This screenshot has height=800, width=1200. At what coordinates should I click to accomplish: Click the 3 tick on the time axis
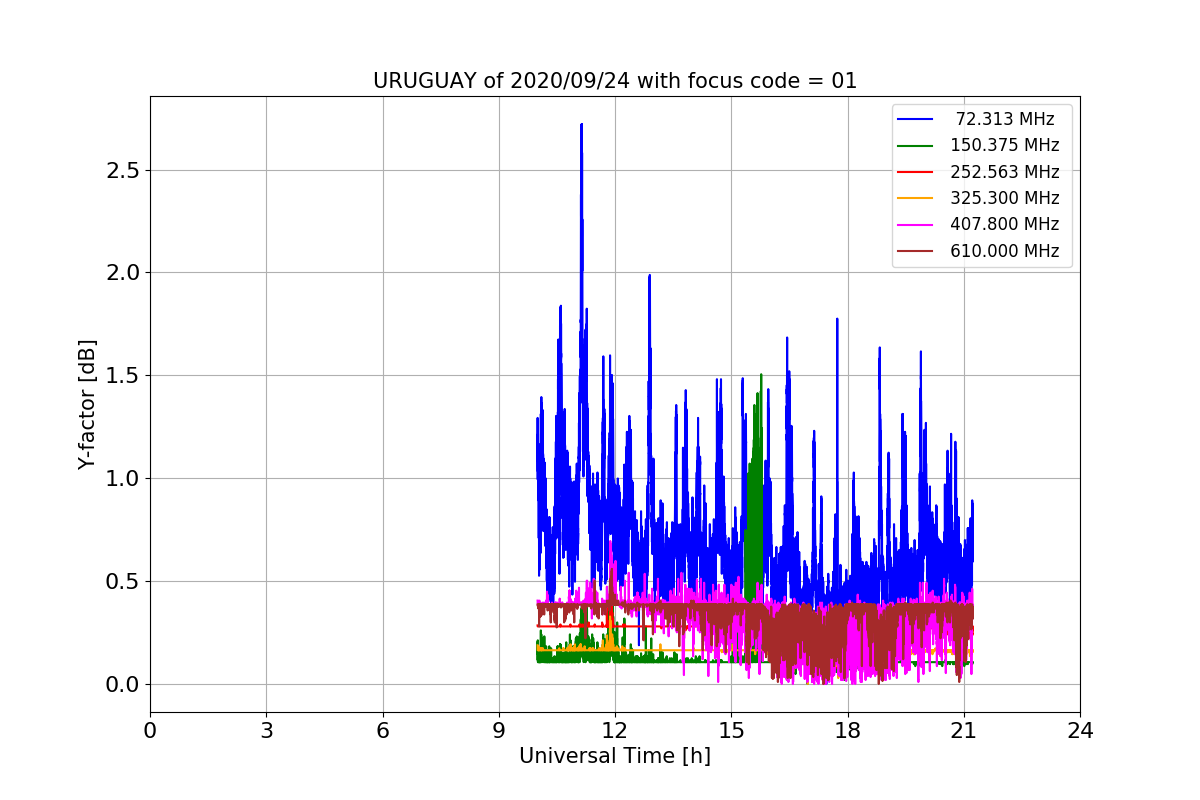click(266, 731)
